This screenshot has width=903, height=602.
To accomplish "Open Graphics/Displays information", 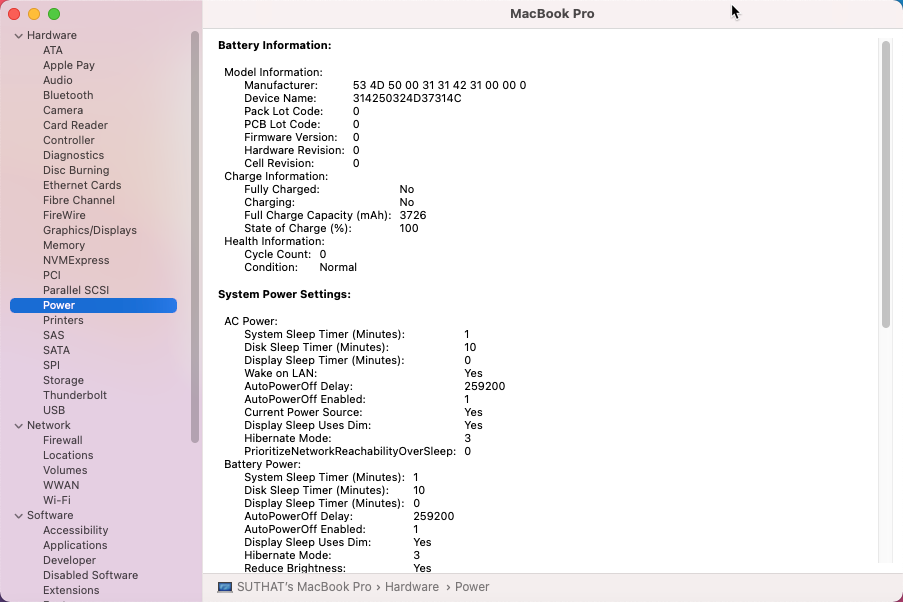I will [90, 230].
